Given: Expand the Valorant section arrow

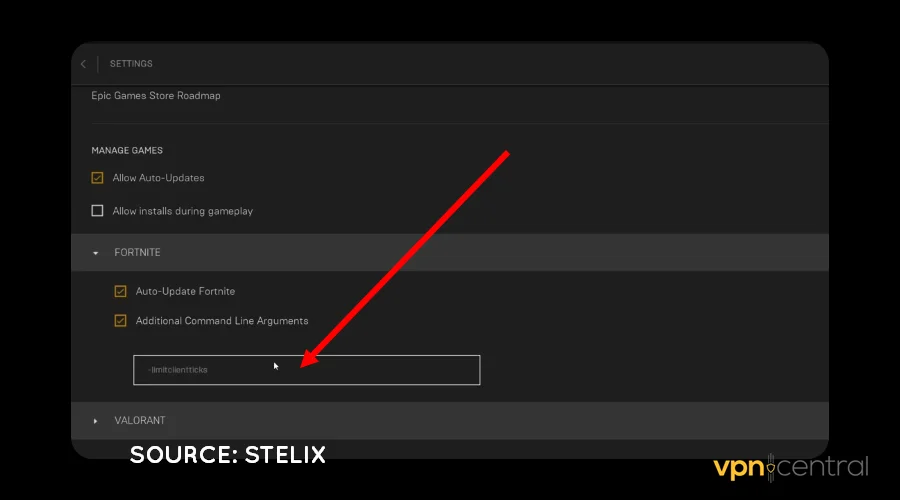Looking at the screenshot, I should point(96,421).
